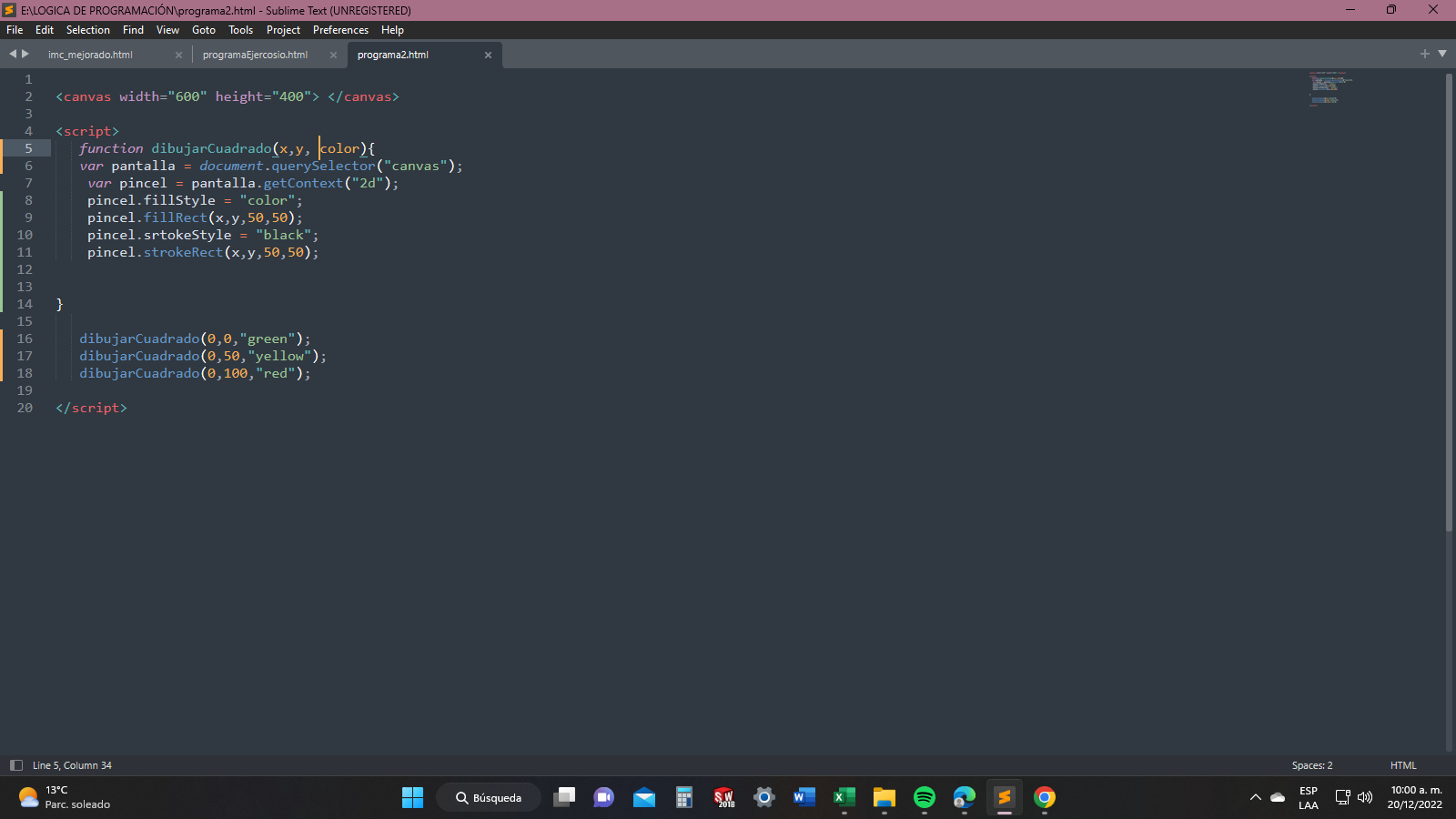
Task: Open the ESP LAA language switcher
Action: click(x=1309, y=798)
